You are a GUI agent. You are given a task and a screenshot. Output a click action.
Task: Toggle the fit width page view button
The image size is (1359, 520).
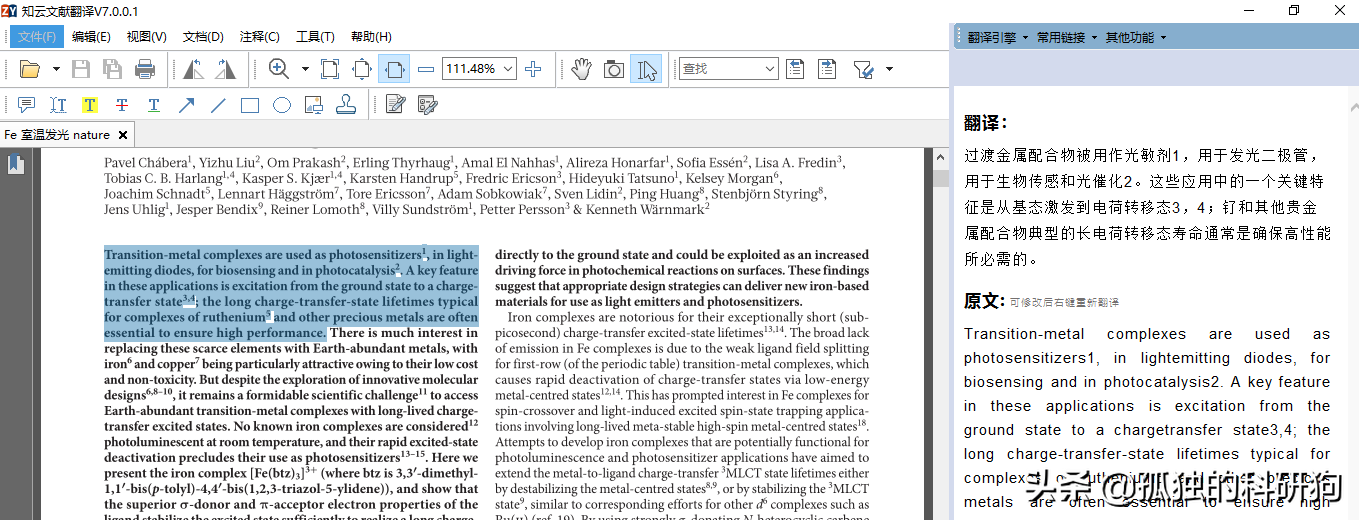[x=394, y=69]
